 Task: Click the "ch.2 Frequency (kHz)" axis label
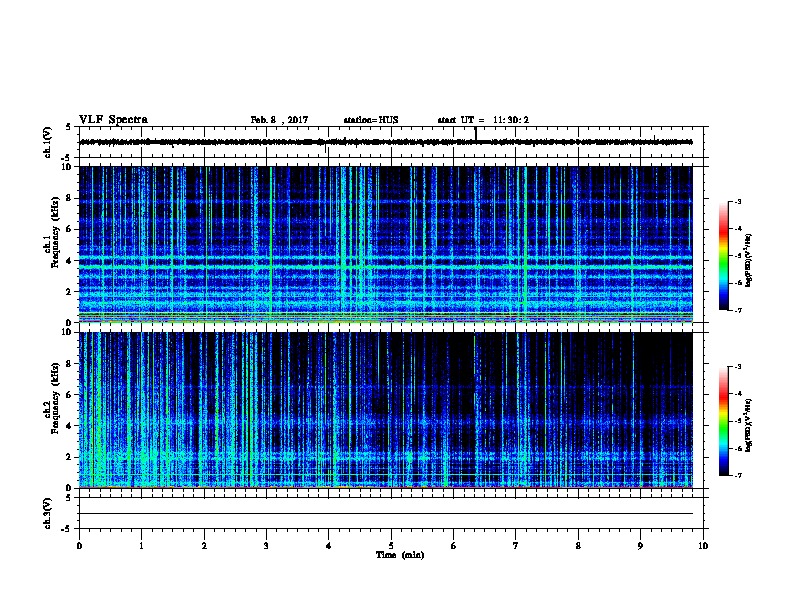pyautogui.click(x=52, y=398)
